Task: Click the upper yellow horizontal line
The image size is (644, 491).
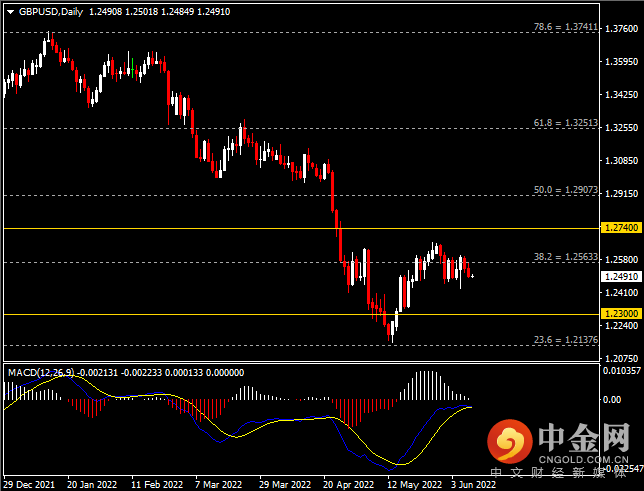Action: click(x=302, y=228)
